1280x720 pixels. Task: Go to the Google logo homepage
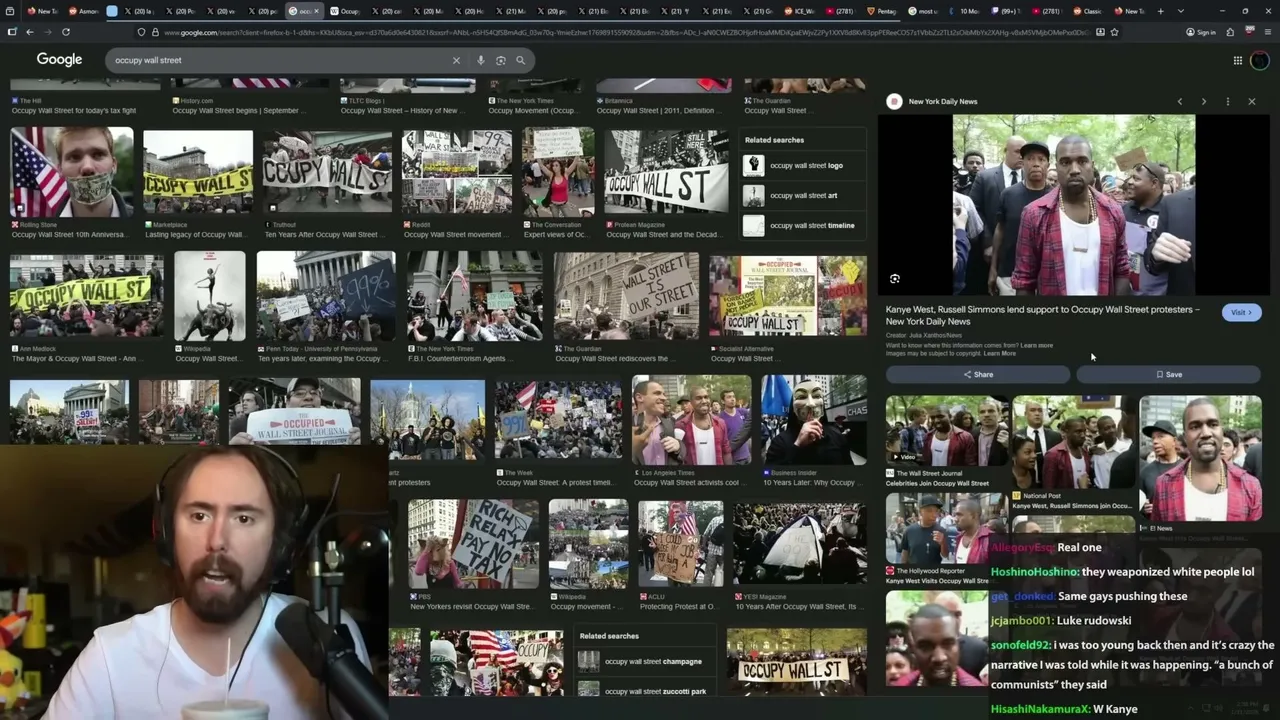tap(60, 60)
